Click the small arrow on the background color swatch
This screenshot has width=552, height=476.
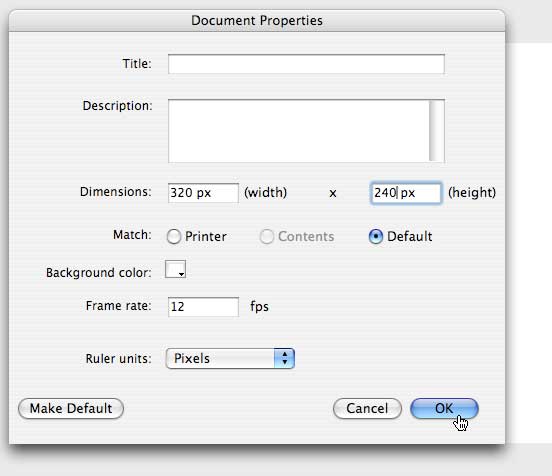click(181, 274)
